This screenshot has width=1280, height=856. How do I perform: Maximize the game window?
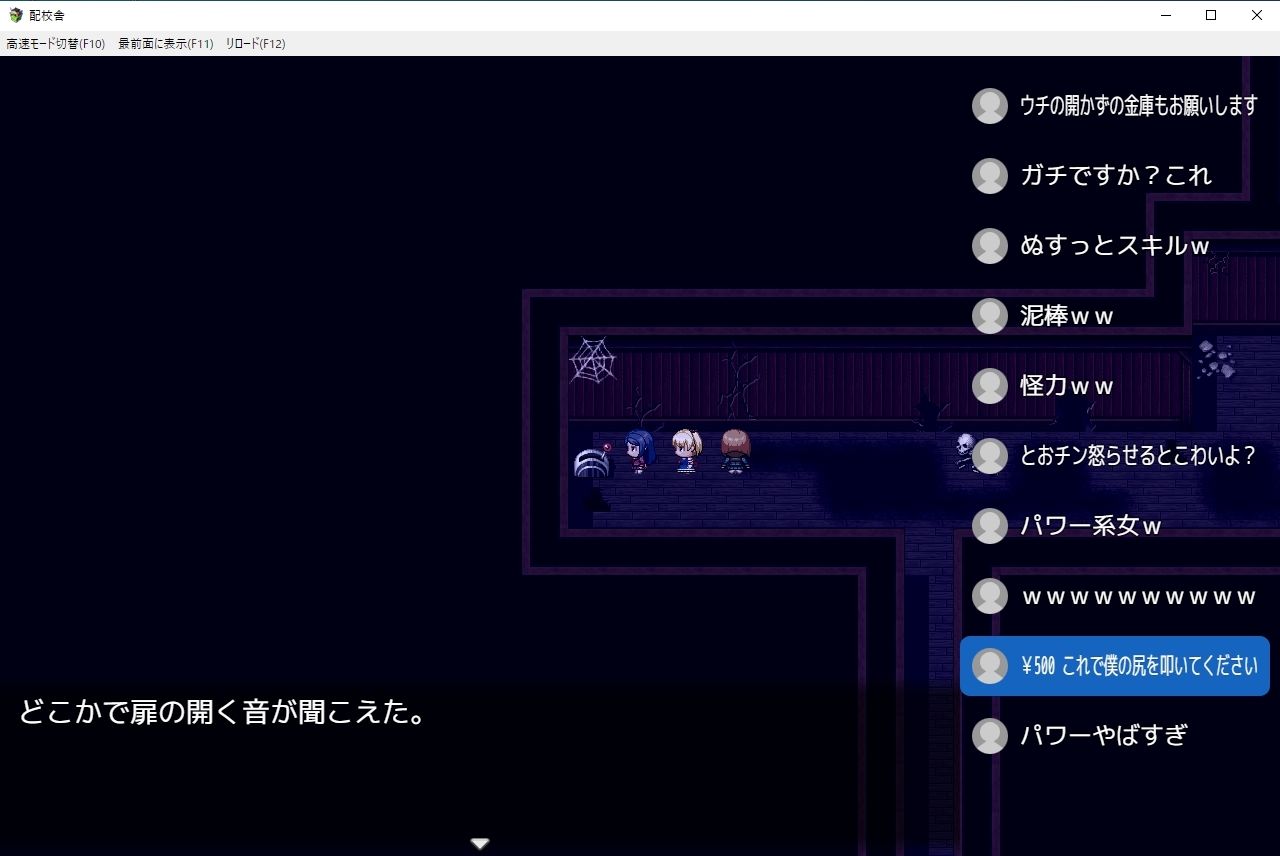coord(1211,15)
